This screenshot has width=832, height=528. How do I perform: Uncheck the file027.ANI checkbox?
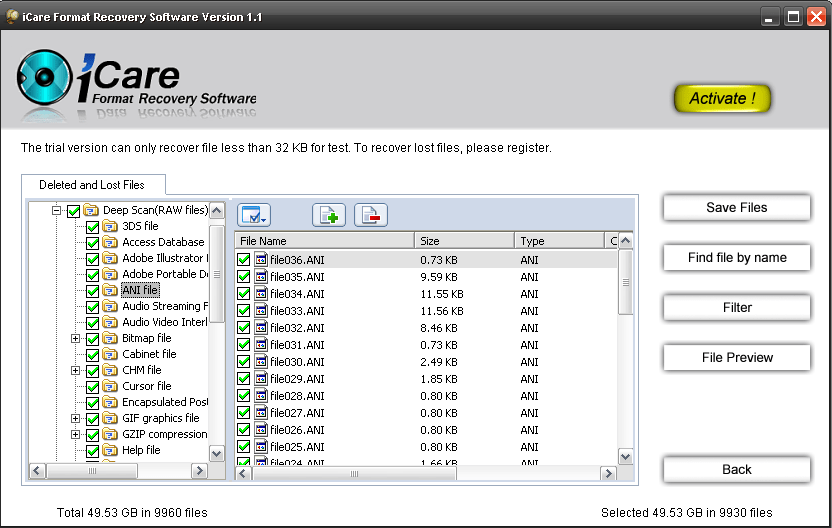coord(244,412)
